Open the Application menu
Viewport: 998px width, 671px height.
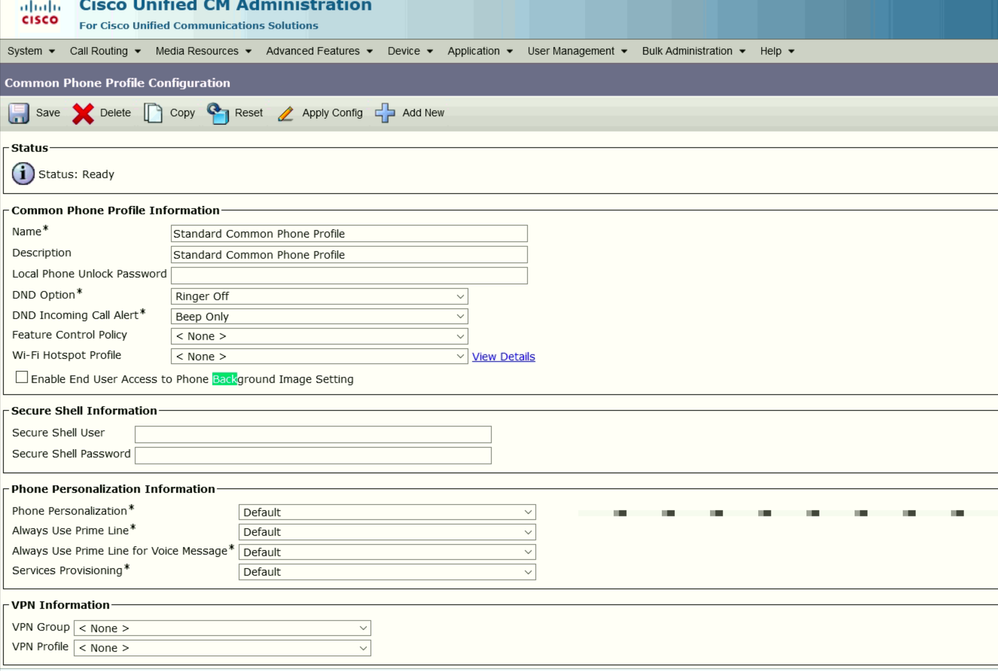click(x=480, y=51)
